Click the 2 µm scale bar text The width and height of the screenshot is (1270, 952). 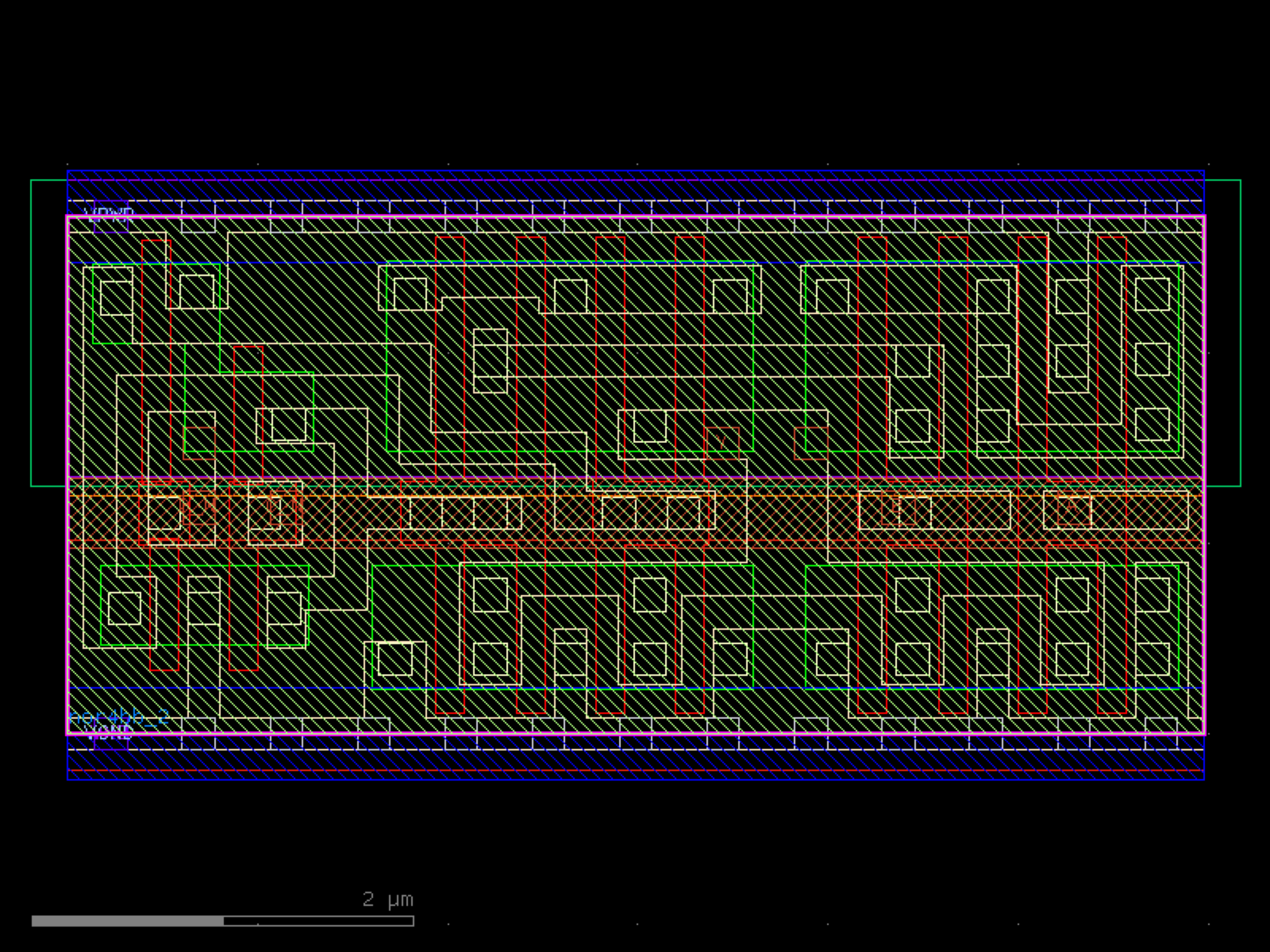[x=387, y=899]
